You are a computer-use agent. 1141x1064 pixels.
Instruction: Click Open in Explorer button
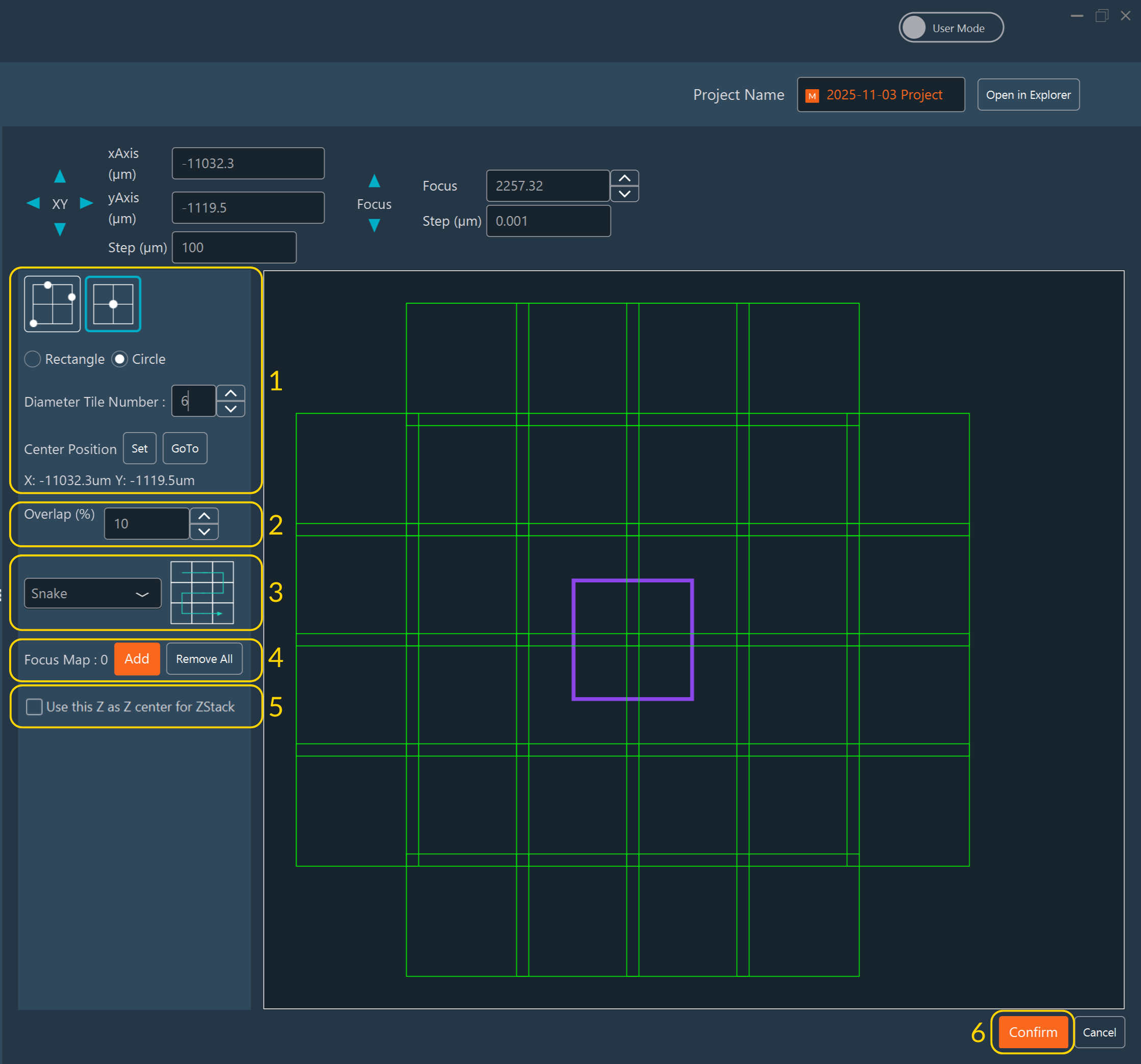coord(1028,95)
